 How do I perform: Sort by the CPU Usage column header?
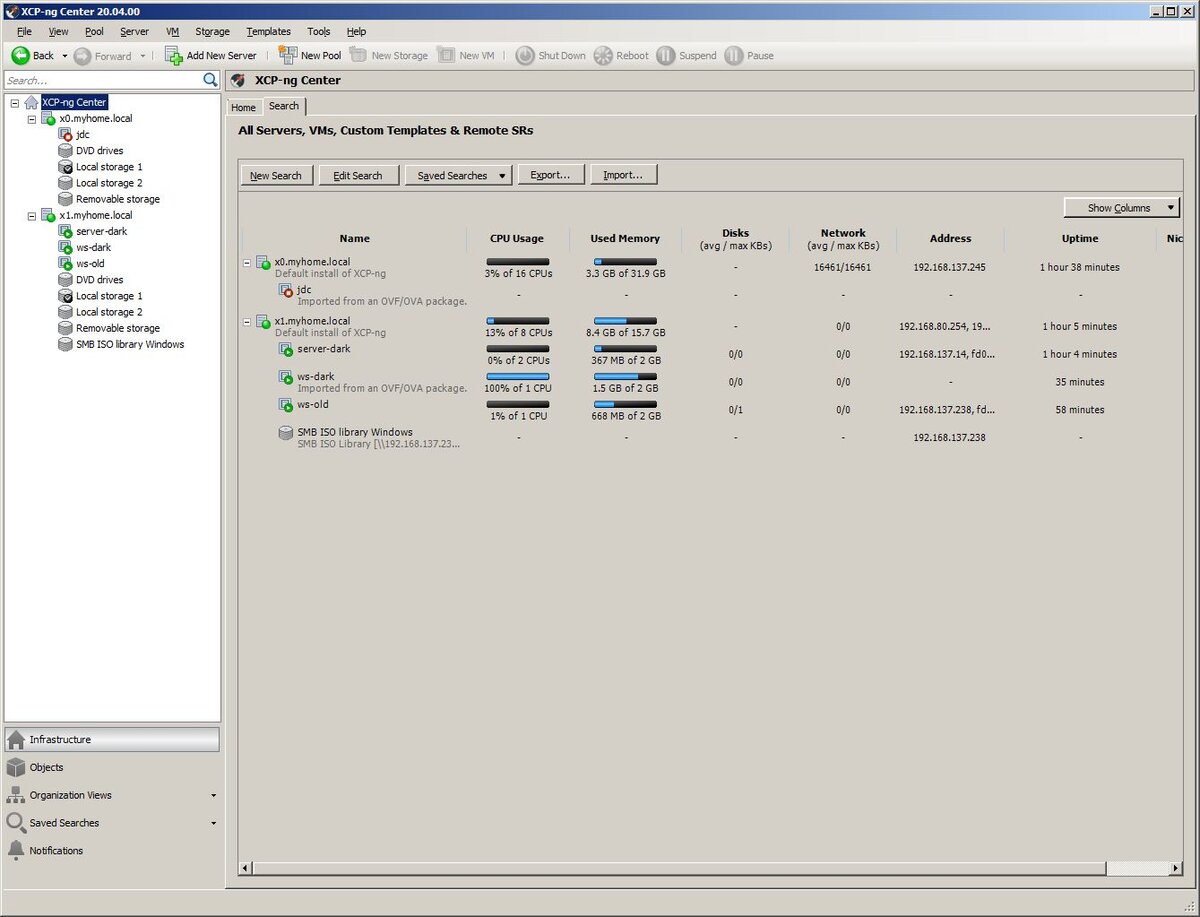[x=517, y=239]
